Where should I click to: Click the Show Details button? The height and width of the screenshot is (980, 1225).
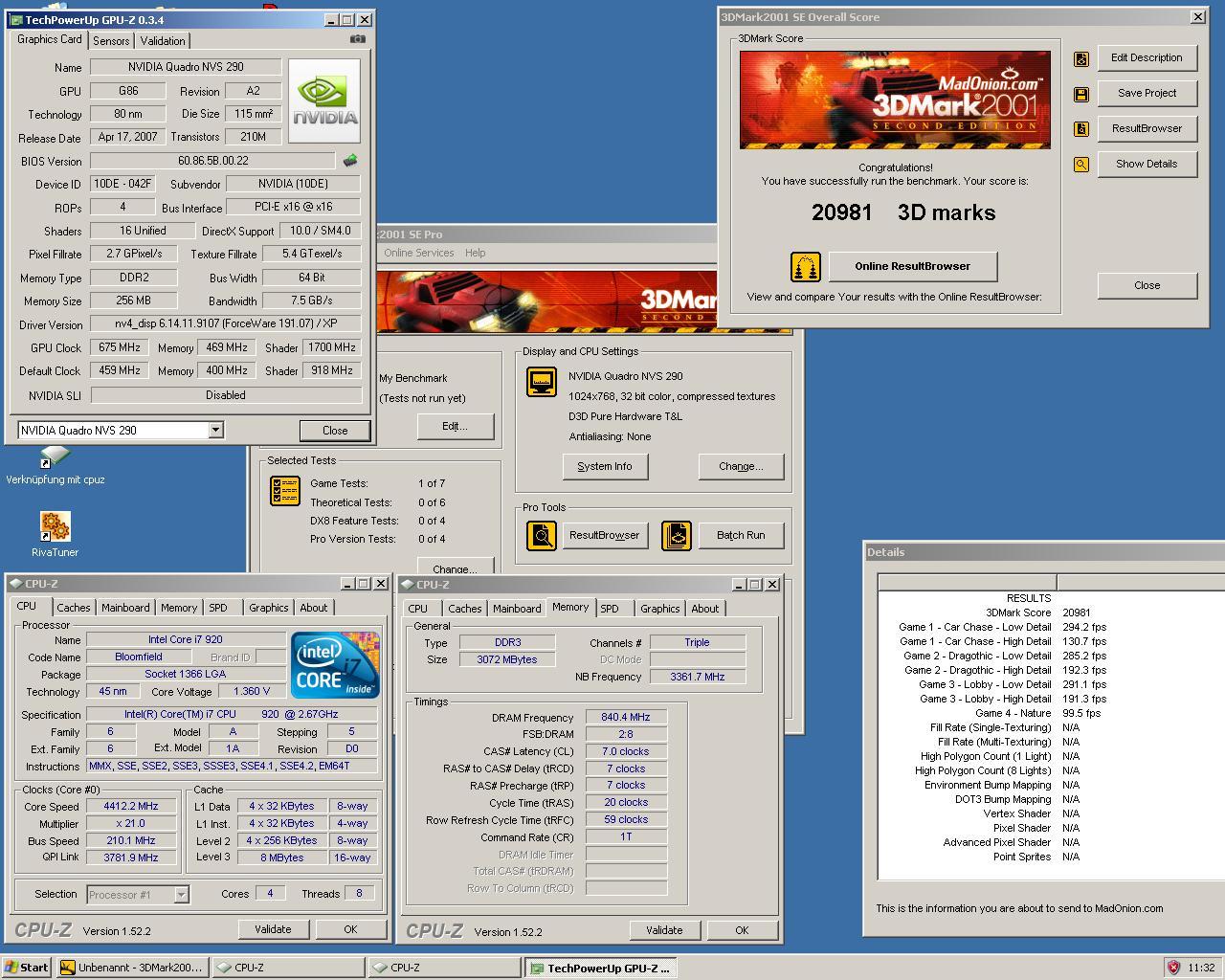(x=1147, y=164)
